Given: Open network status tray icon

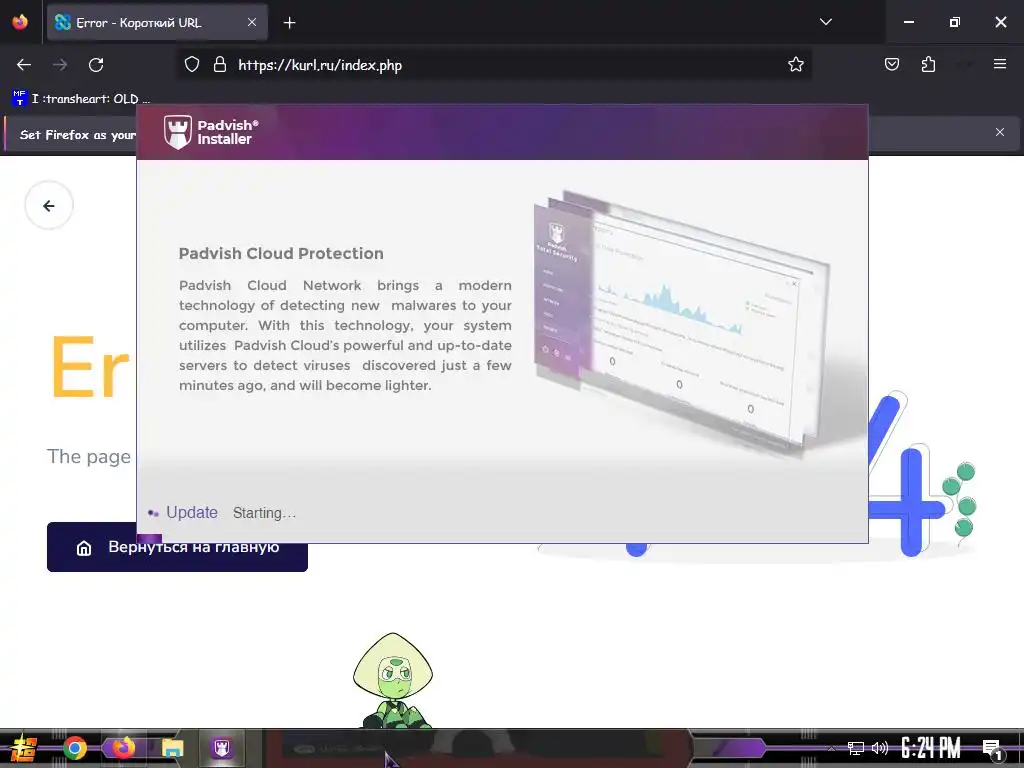Looking at the screenshot, I should (x=856, y=748).
